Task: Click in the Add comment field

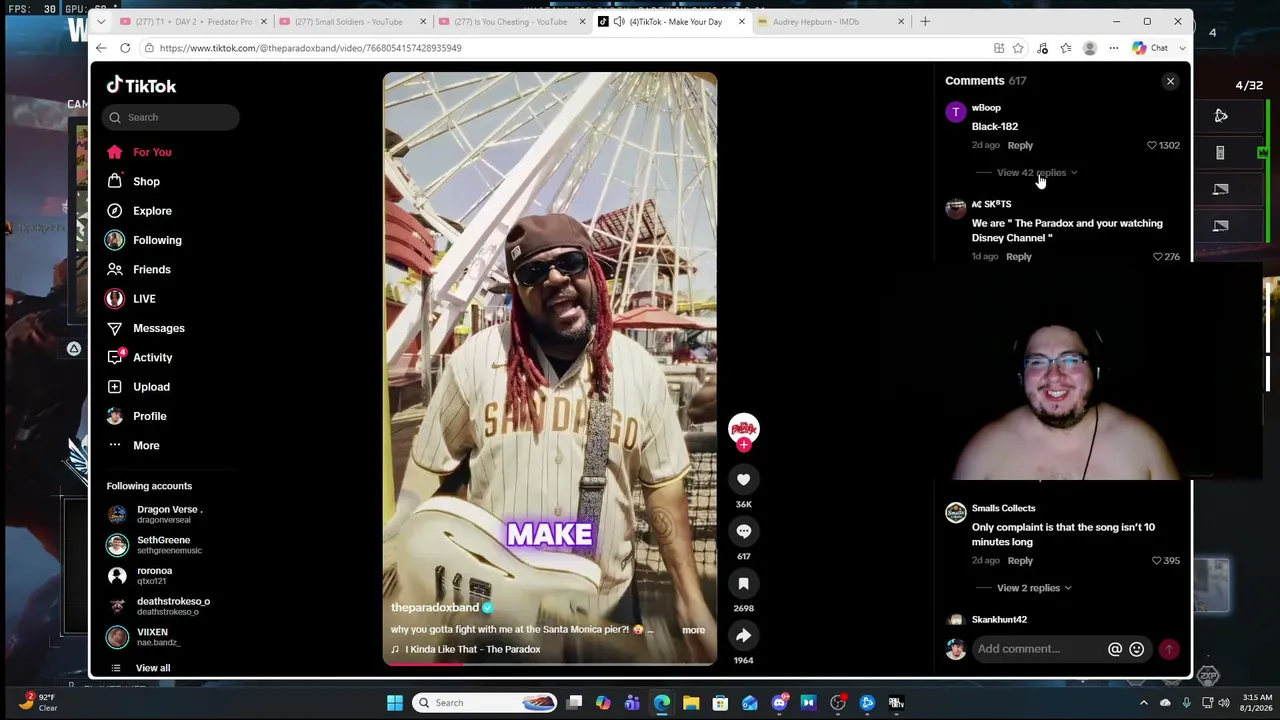Action: coord(1038,649)
